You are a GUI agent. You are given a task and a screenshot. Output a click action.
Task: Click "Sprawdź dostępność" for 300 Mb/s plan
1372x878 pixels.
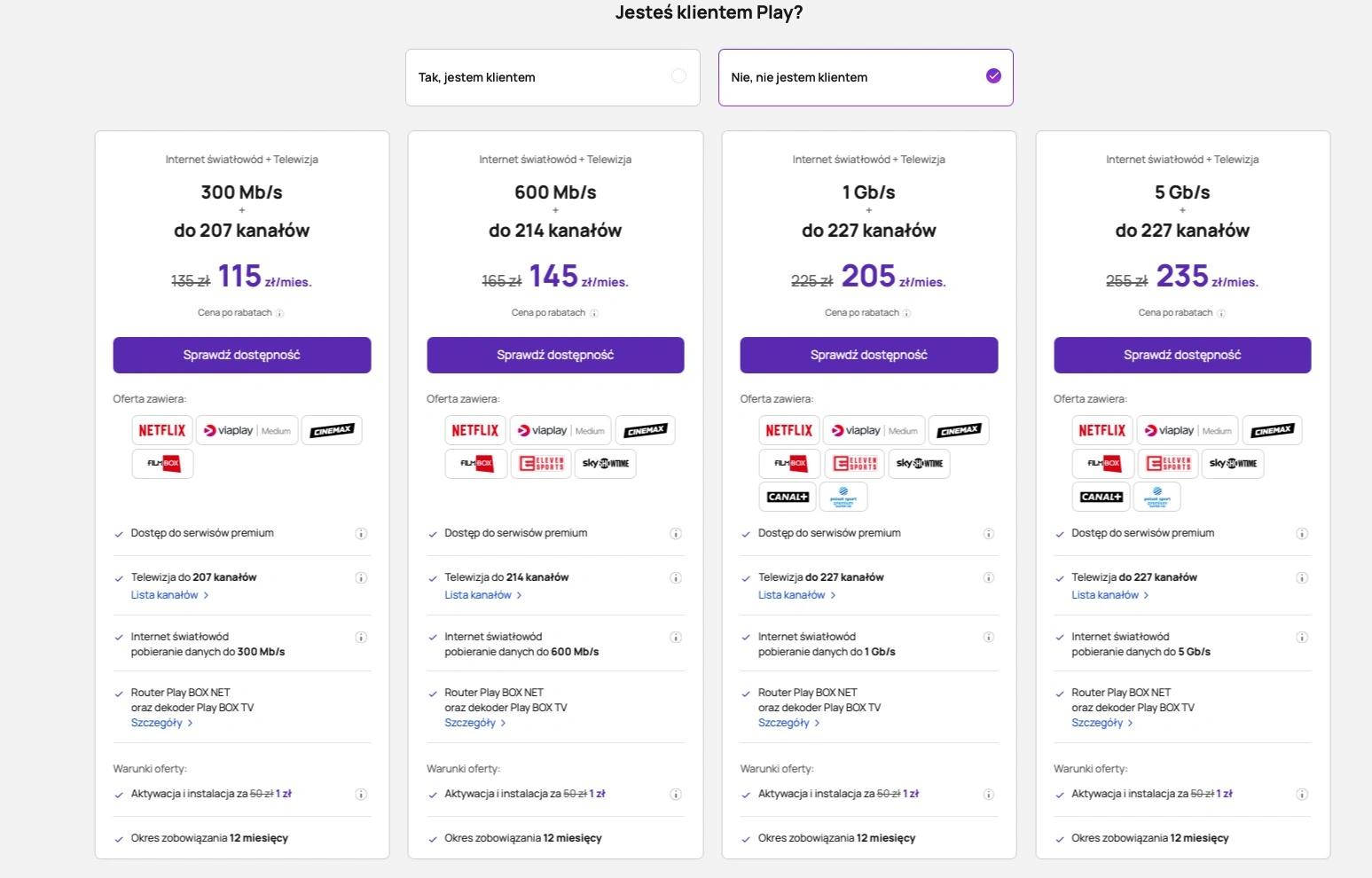click(x=242, y=355)
